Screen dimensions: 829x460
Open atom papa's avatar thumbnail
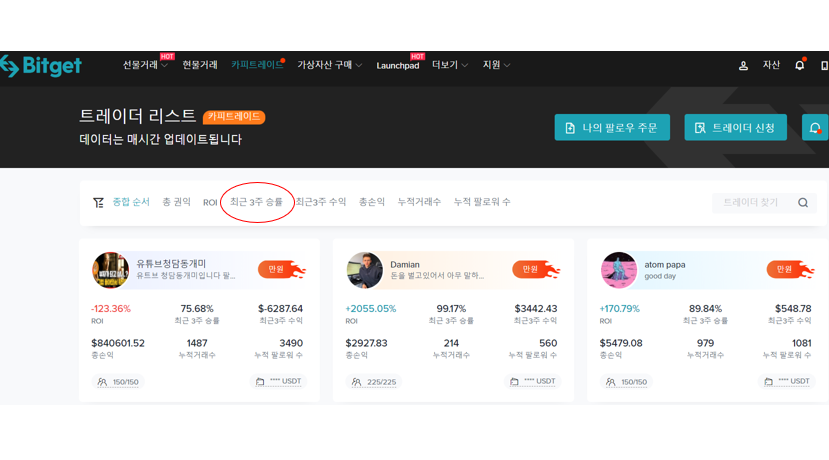(619, 270)
